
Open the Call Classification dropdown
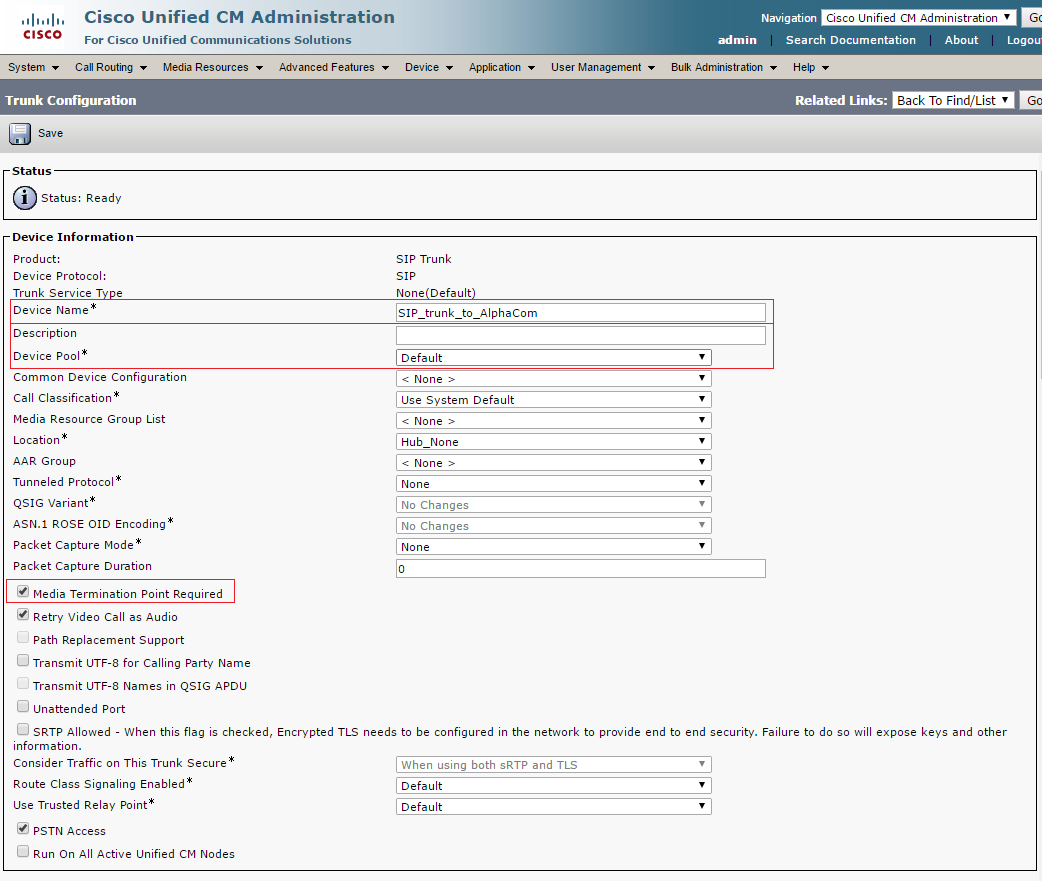point(553,400)
